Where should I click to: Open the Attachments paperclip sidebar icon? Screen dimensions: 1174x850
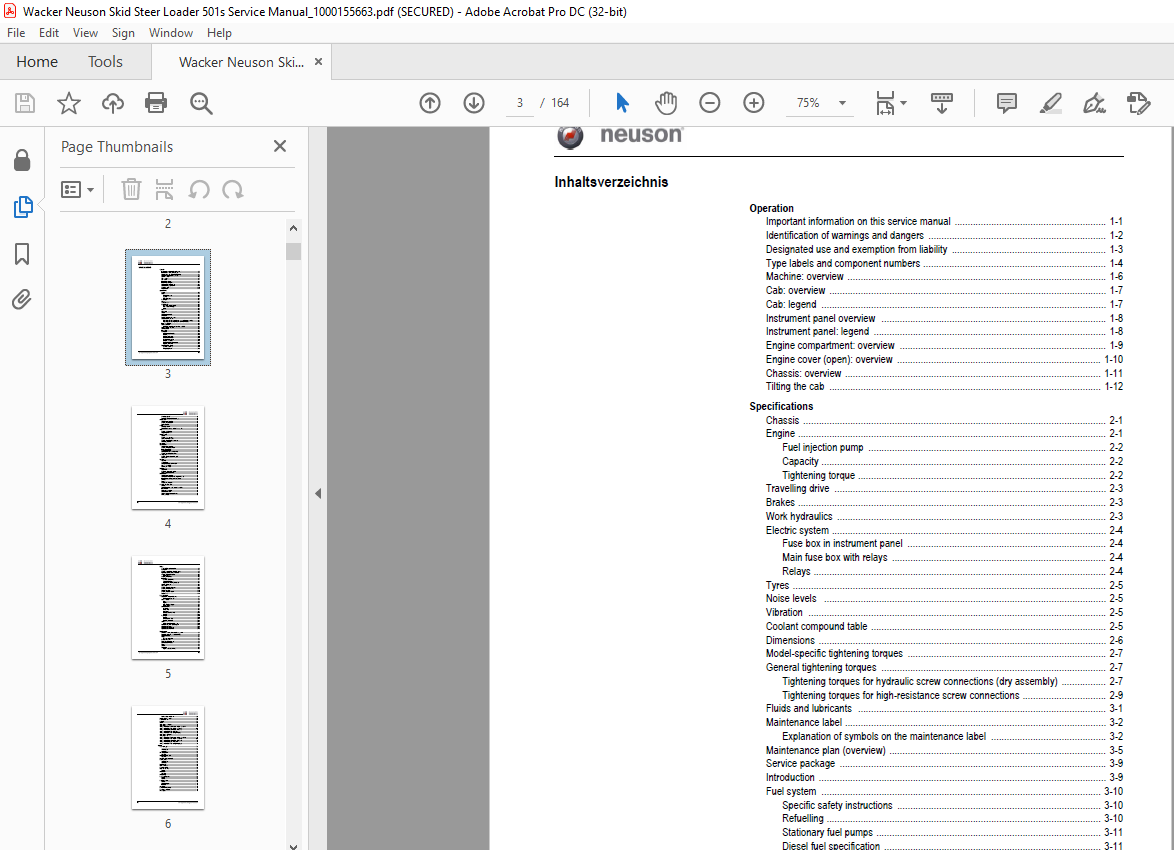click(x=22, y=300)
